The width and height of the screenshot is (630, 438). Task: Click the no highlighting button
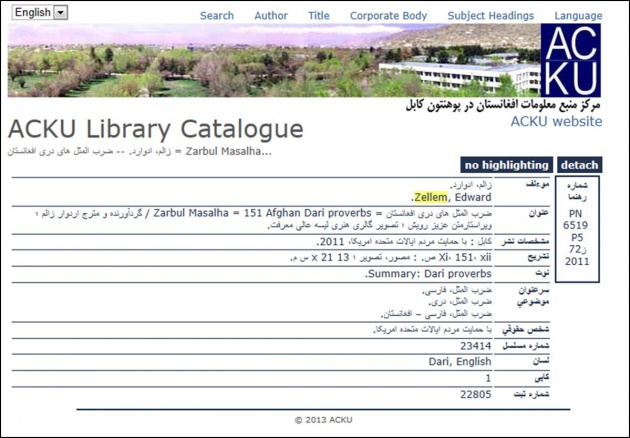point(506,165)
